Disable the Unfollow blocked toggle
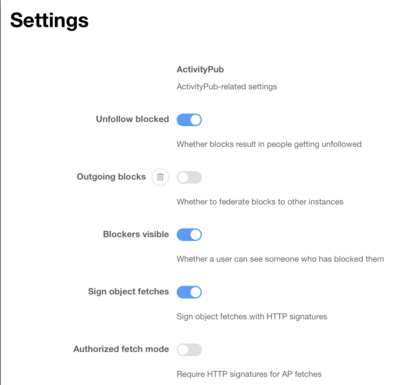This screenshot has height=385, width=415. click(x=189, y=120)
